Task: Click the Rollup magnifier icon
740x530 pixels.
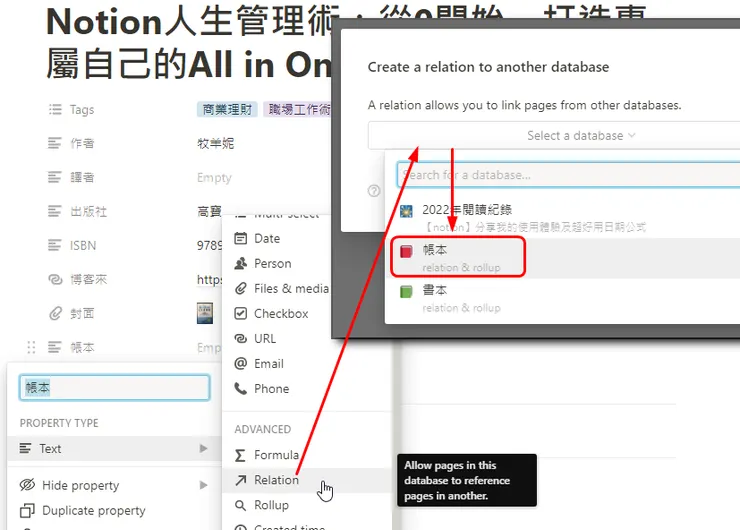Action: (x=241, y=505)
